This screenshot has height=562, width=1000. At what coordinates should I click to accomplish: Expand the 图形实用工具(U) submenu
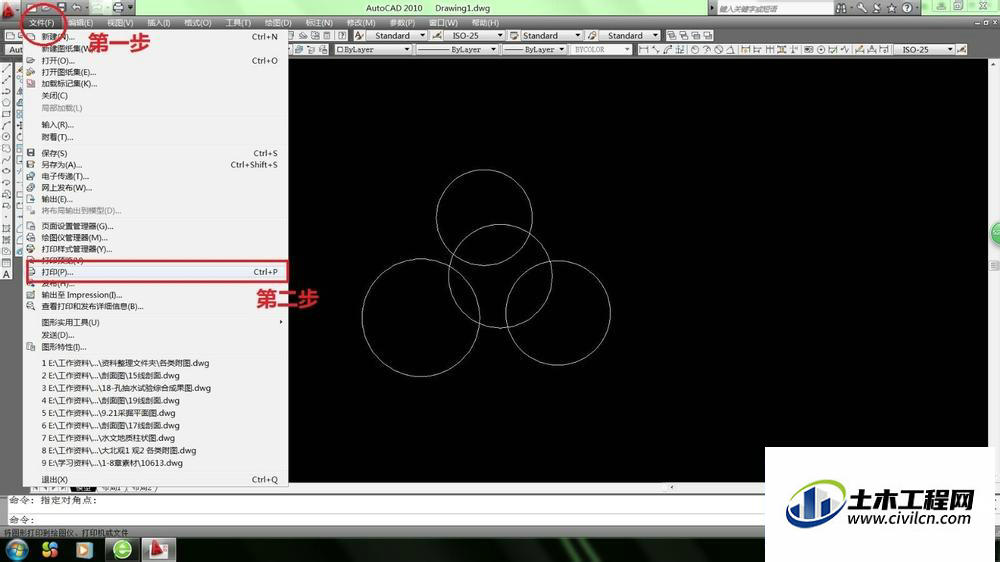pyautogui.click(x=156, y=323)
